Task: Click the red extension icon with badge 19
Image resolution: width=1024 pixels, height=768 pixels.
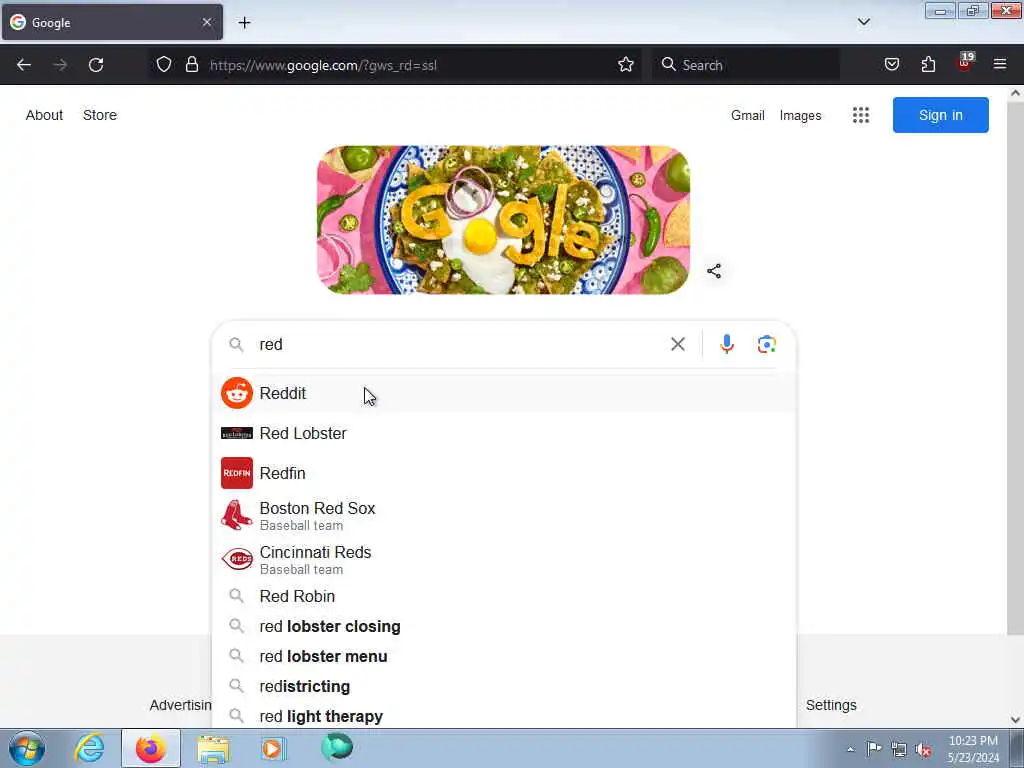Action: click(x=965, y=62)
